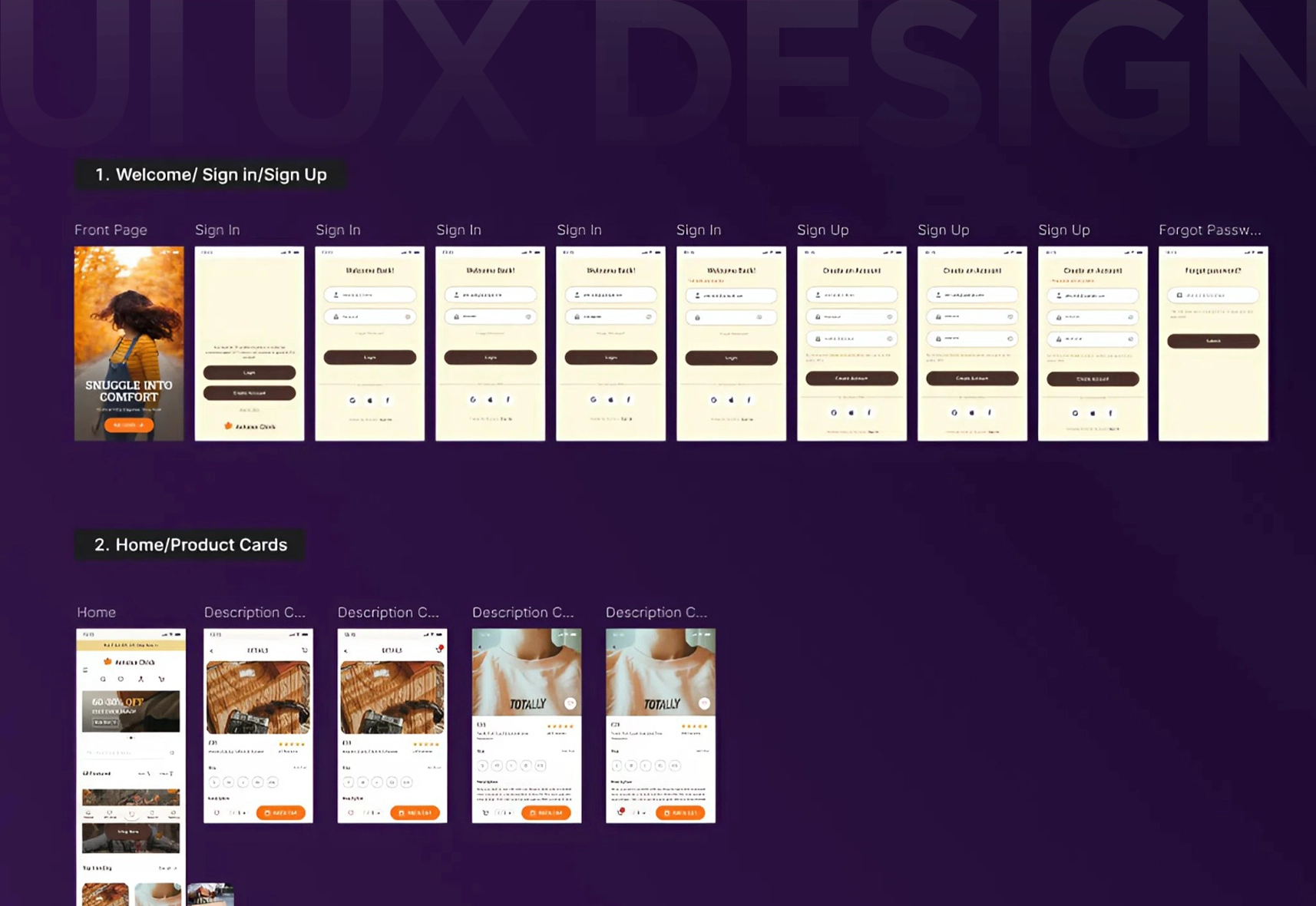This screenshot has height=906, width=1316.
Task: Select first size option on first Description Card
Action: click(x=214, y=782)
